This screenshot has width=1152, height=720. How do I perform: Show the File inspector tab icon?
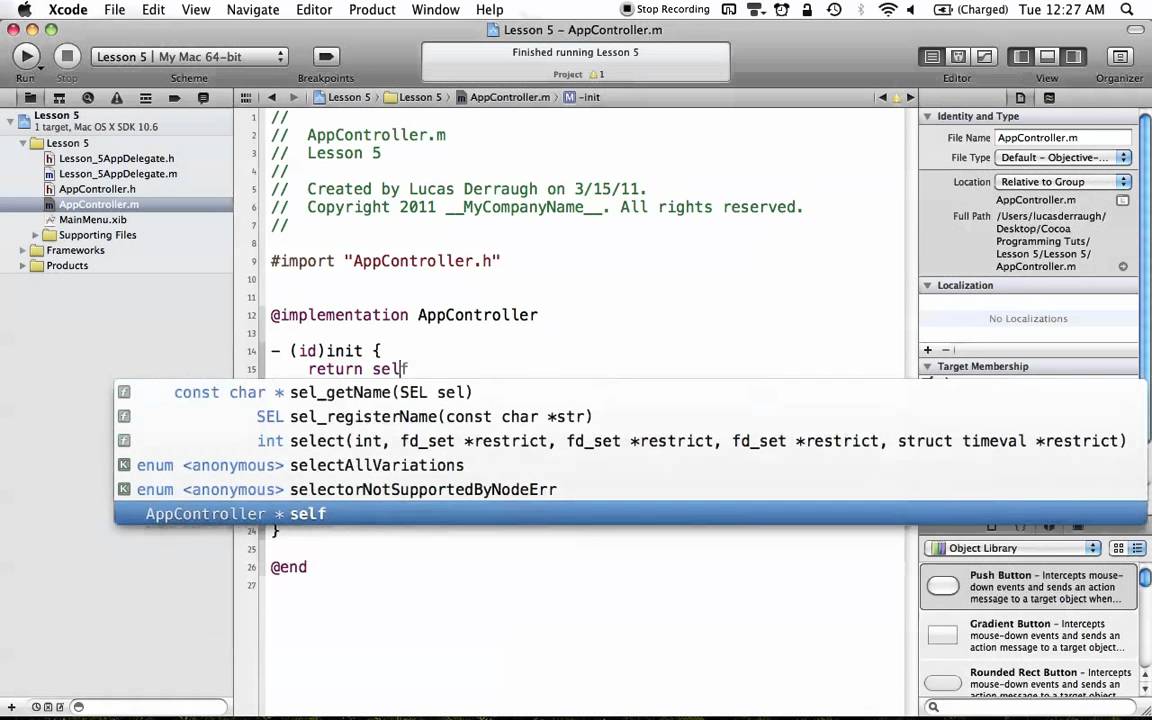(1020, 98)
